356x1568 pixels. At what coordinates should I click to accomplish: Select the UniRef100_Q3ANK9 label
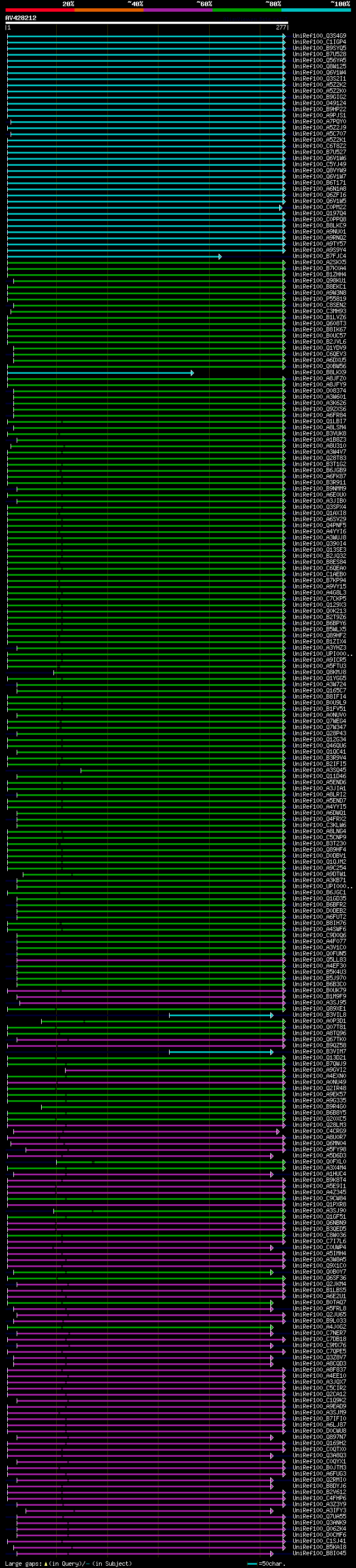[319, 1523]
